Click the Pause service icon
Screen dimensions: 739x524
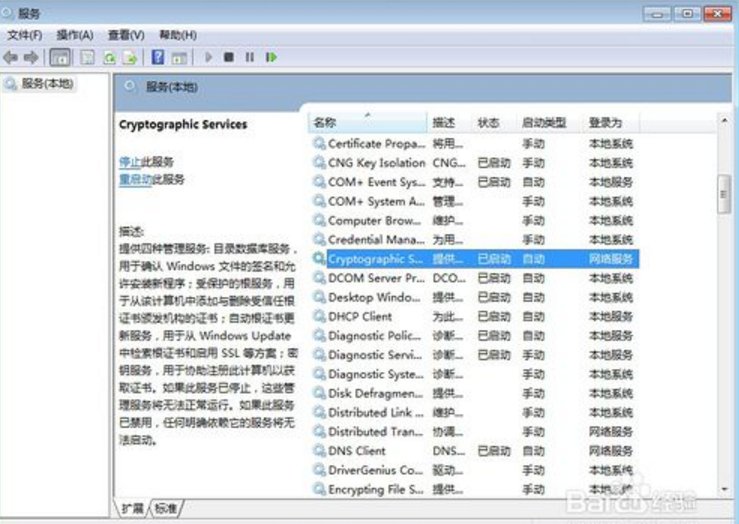[x=250, y=57]
